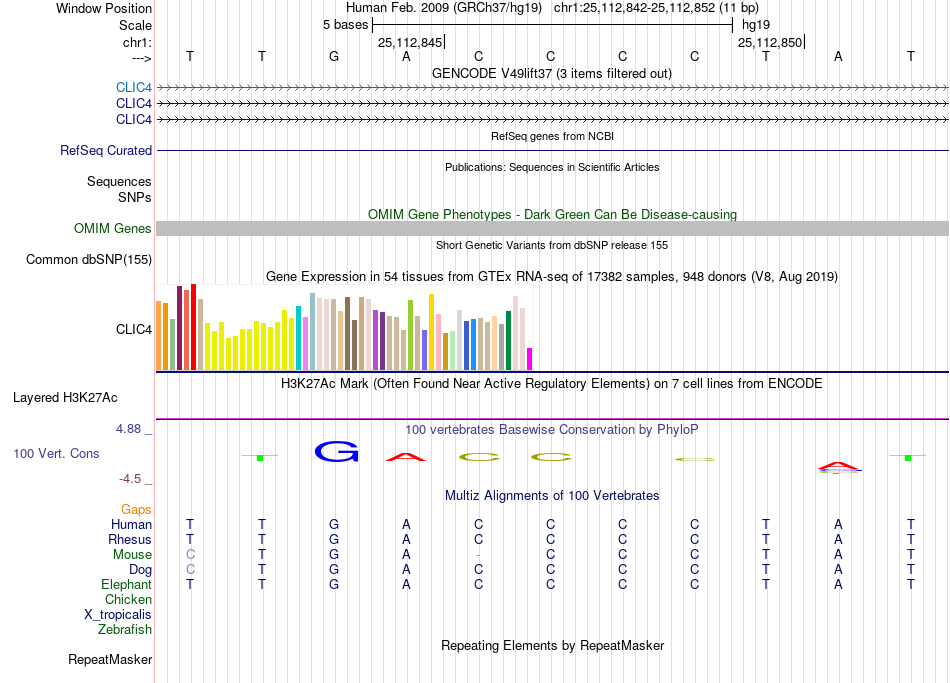Viewport: 950px width, 683px height.
Task: Select the Rhesus species row label
Action: (x=130, y=539)
